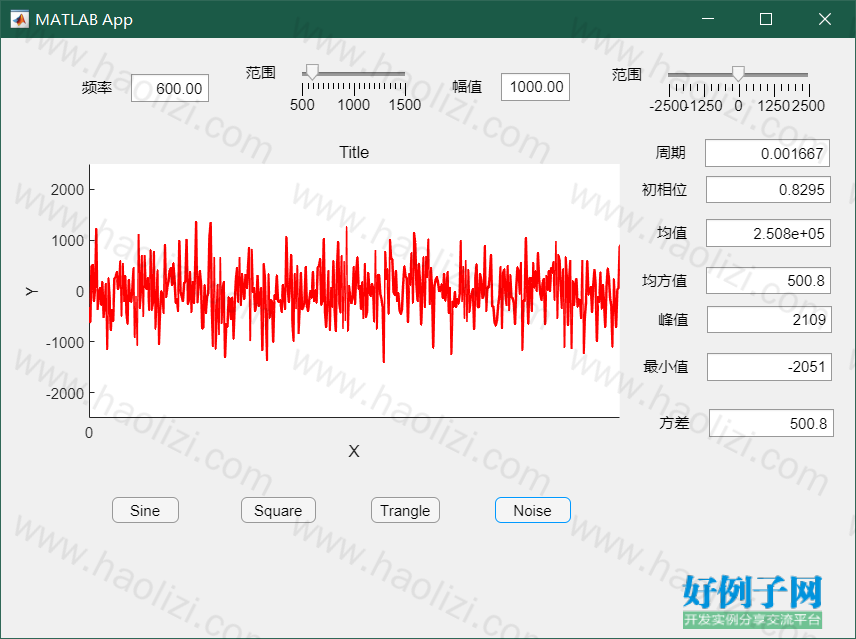Image resolution: width=856 pixels, height=639 pixels.
Task: Generate the Square waveform
Action: [x=278, y=510]
